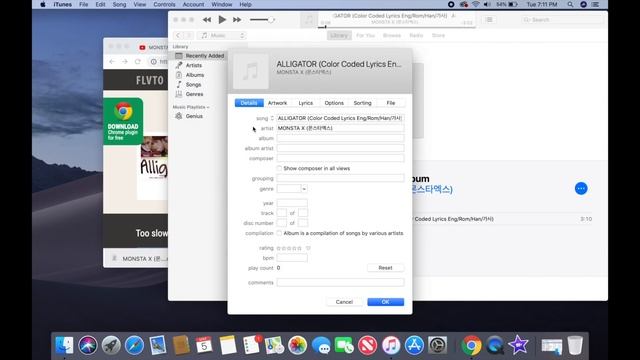640x360 pixels.
Task: Click the song playback progress bar
Action: [398, 27]
